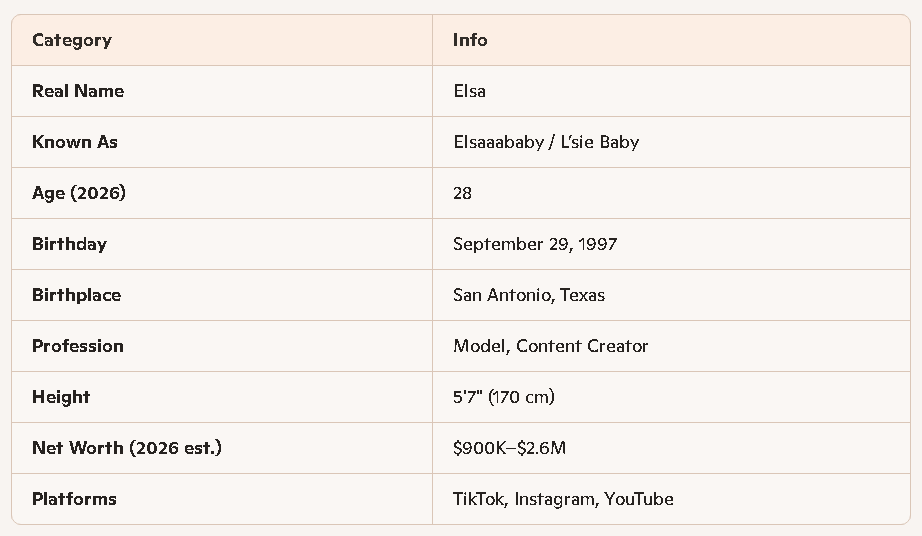Click the Info column header
Screen dimensions: 922x536
470,40
